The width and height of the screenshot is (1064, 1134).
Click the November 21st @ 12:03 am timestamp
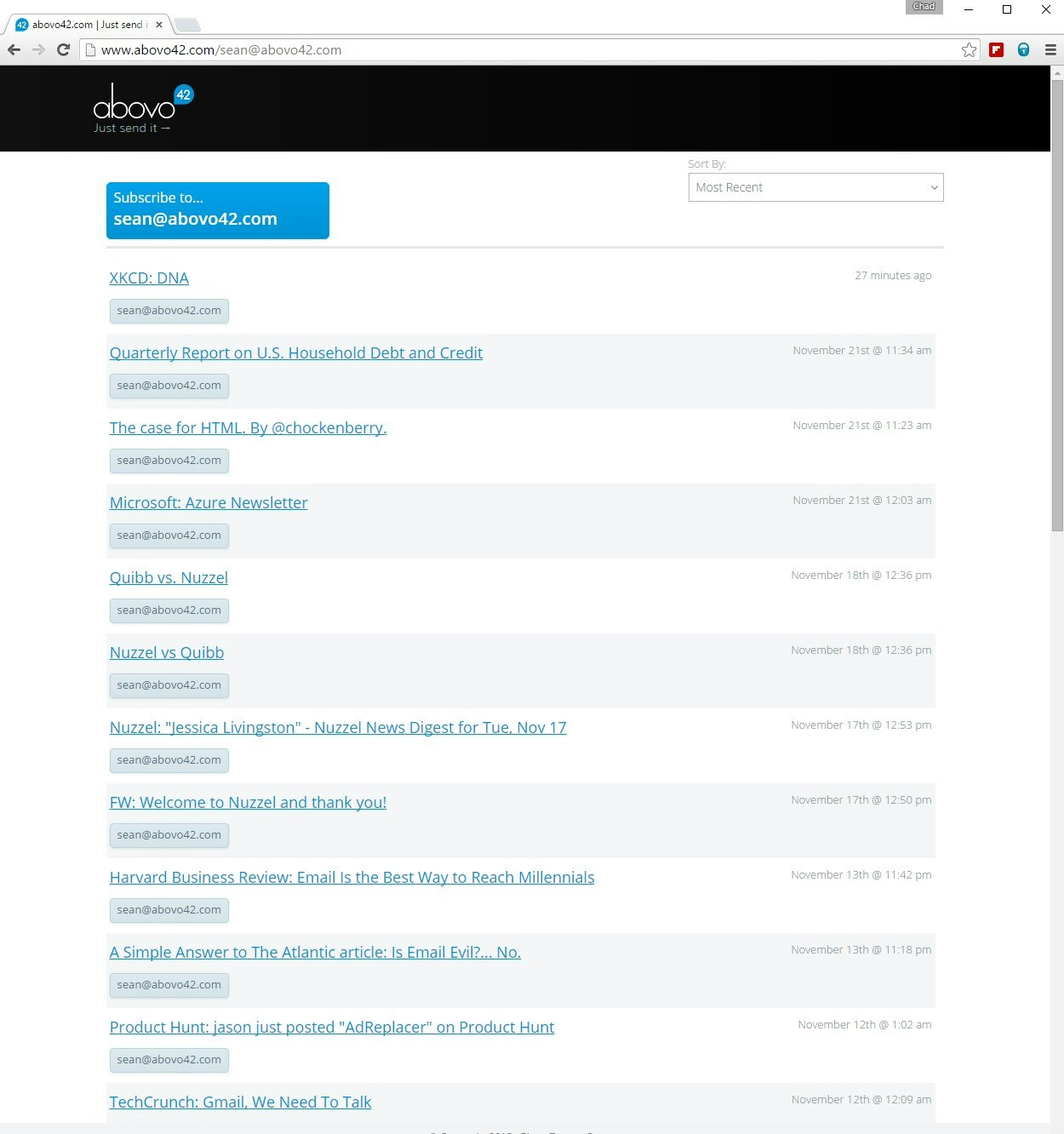point(862,501)
